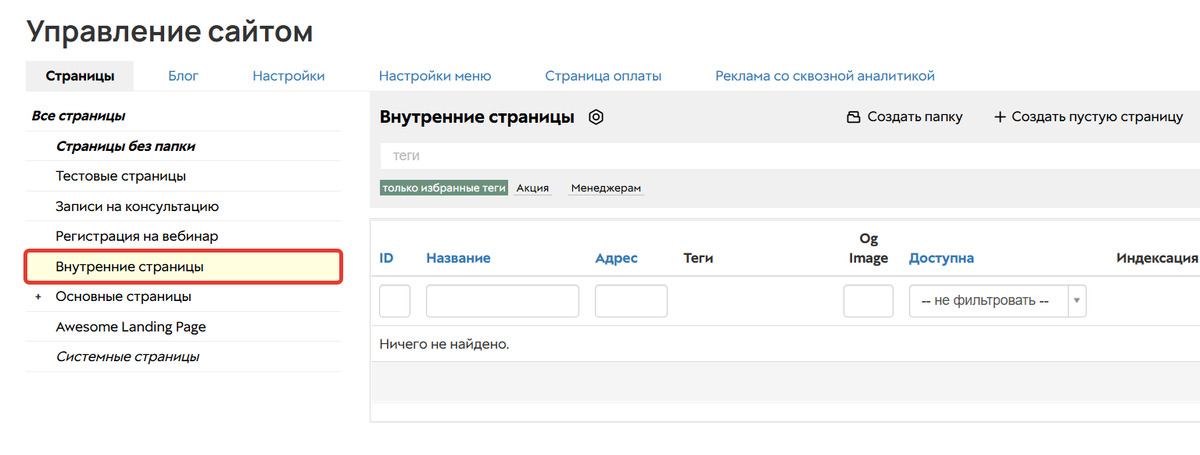This screenshot has height=455, width=1200.
Task: Go to the Настройки tab
Action: coord(289,76)
